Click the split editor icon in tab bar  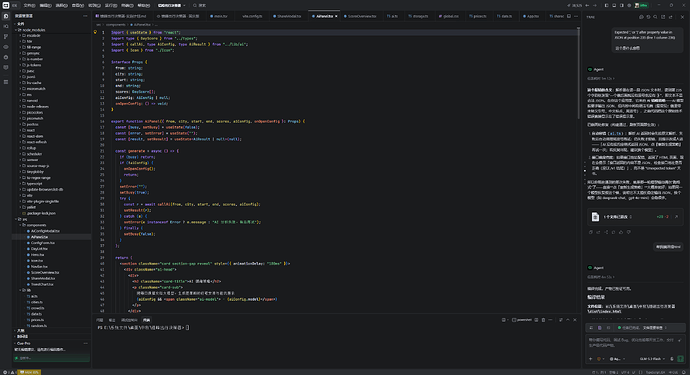569,16
